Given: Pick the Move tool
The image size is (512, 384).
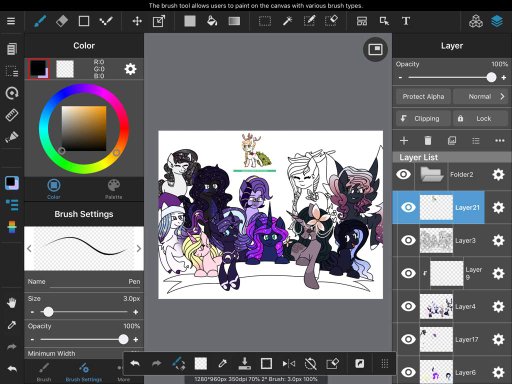Looking at the screenshot, I should tap(137, 21).
